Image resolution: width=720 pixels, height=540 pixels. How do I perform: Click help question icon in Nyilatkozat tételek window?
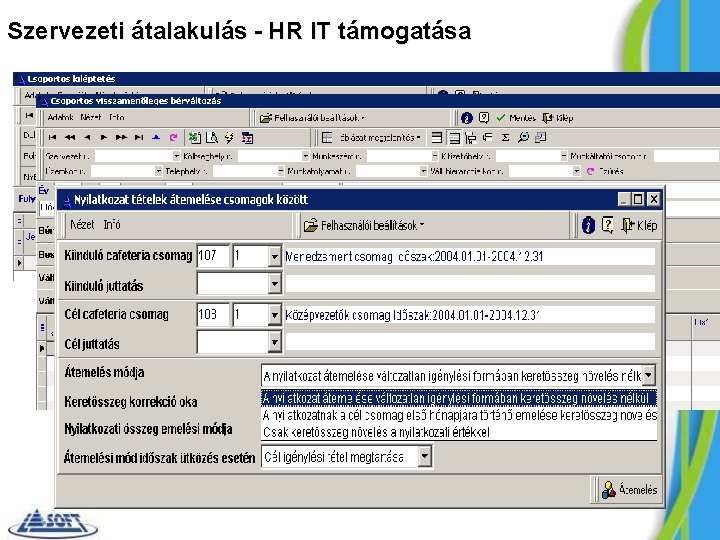(x=607, y=225)
